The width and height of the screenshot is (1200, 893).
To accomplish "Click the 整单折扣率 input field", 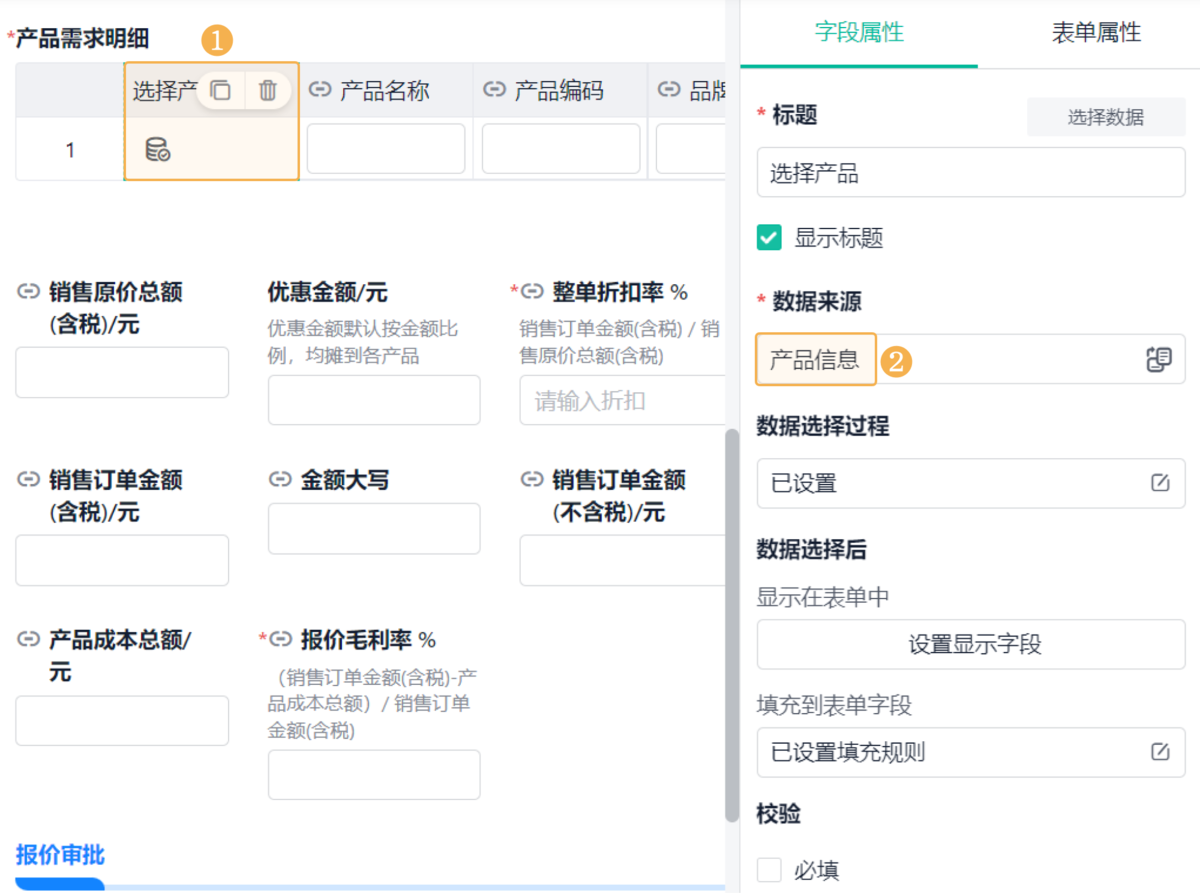I will tap(622, 401).
